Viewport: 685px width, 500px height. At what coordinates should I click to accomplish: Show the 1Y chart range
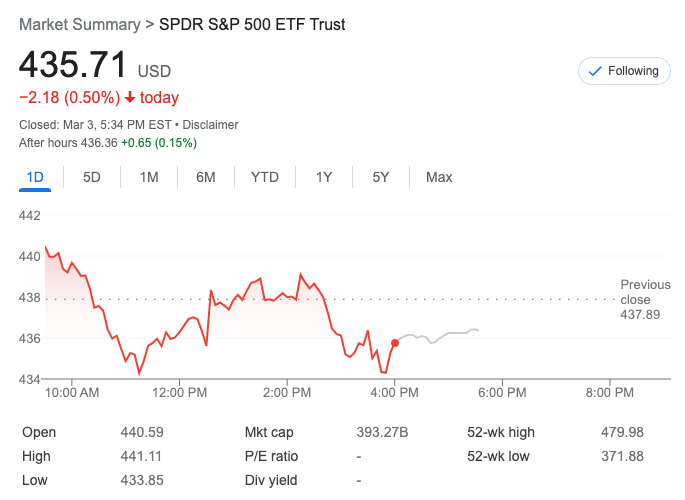pos(324,177)
